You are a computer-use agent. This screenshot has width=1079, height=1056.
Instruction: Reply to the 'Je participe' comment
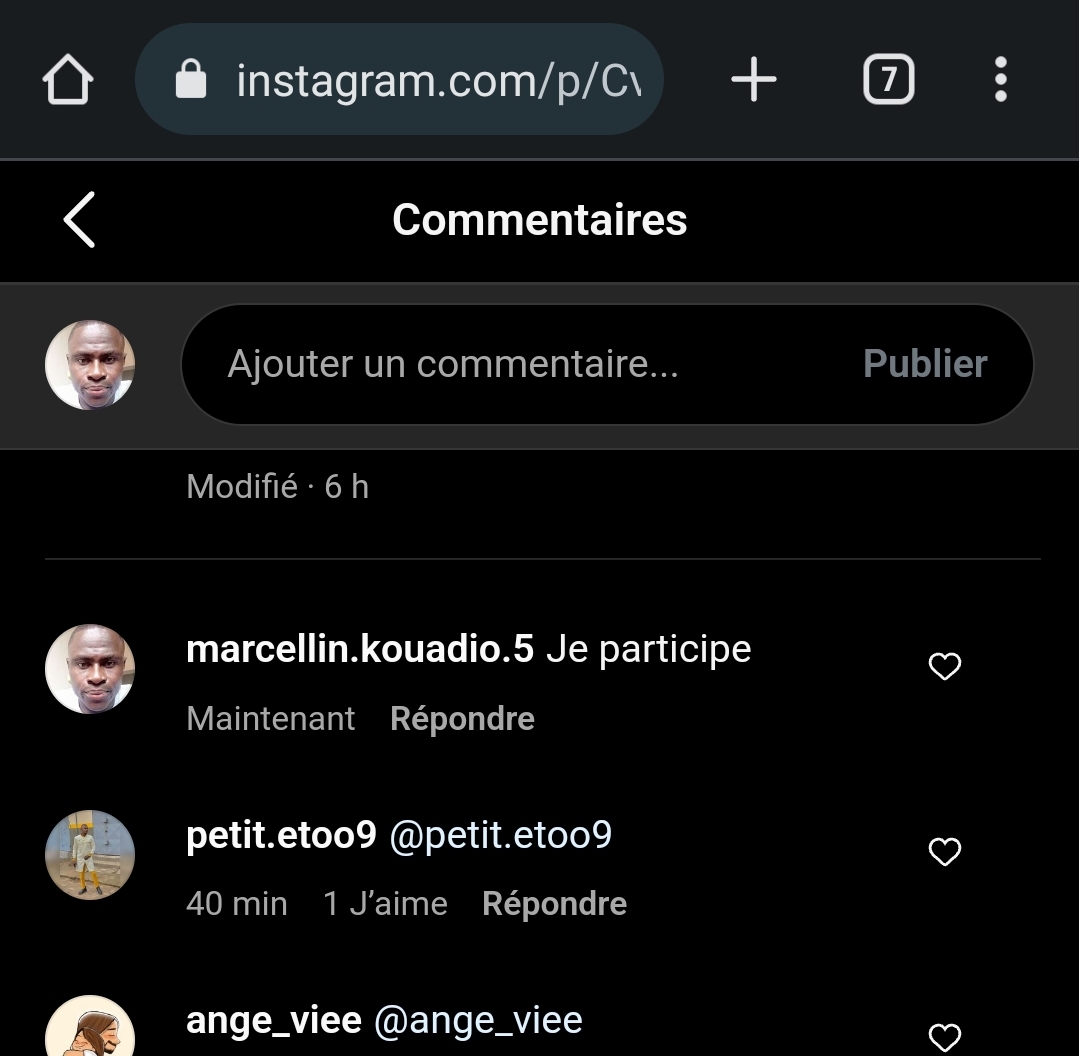coord(462,719)
